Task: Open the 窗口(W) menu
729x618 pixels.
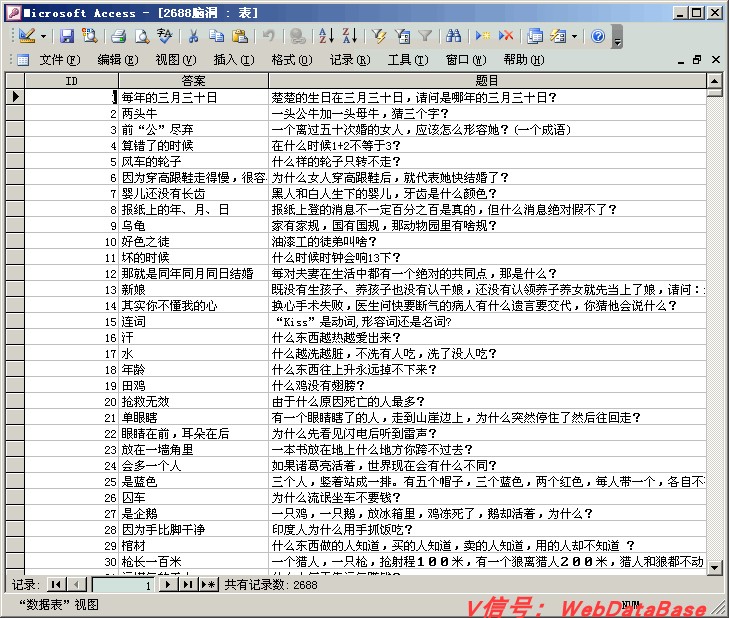Action: click(466, 60)
